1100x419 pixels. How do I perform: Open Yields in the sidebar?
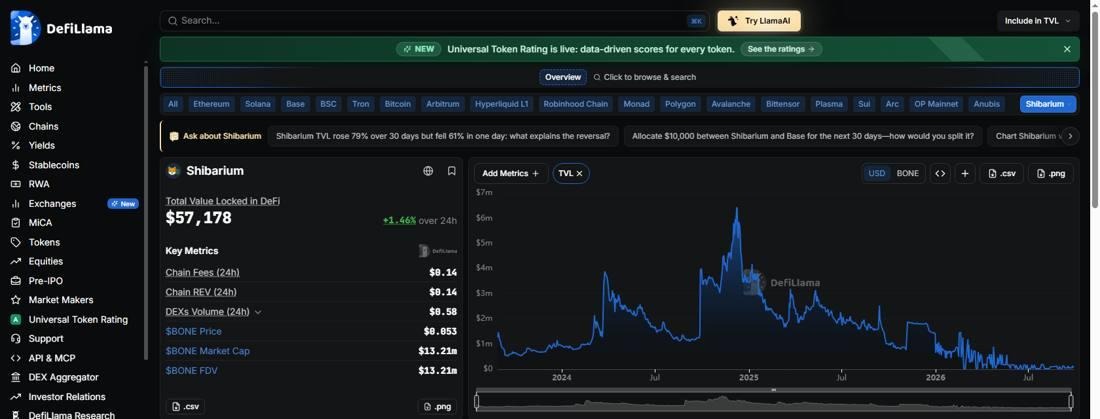coord(41,145)
